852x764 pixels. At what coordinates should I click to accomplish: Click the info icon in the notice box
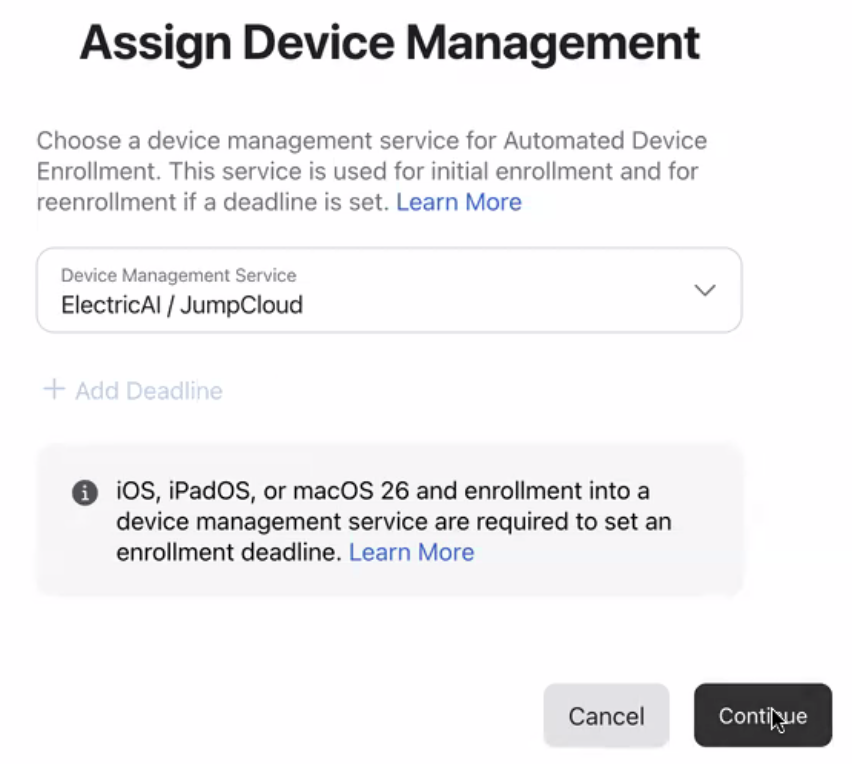coord(85,493)
